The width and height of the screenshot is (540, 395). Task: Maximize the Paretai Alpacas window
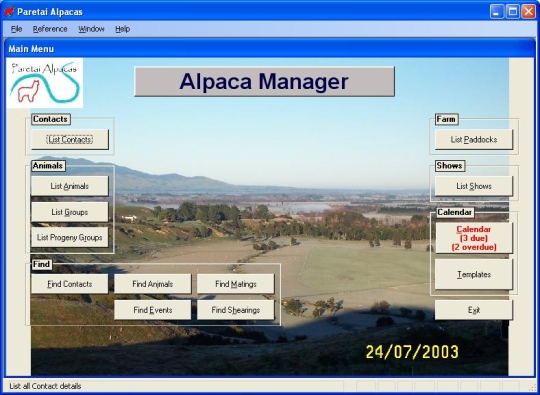click(x=512, y=12)
